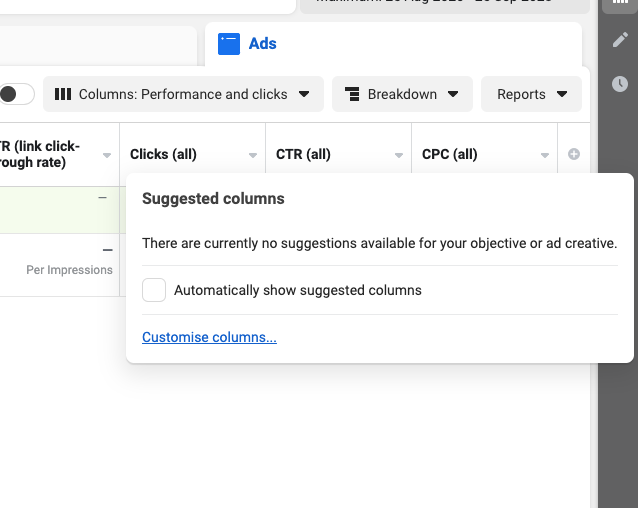Switch to the Ads tab
638x508 pixels.
[x=263, y=44]
